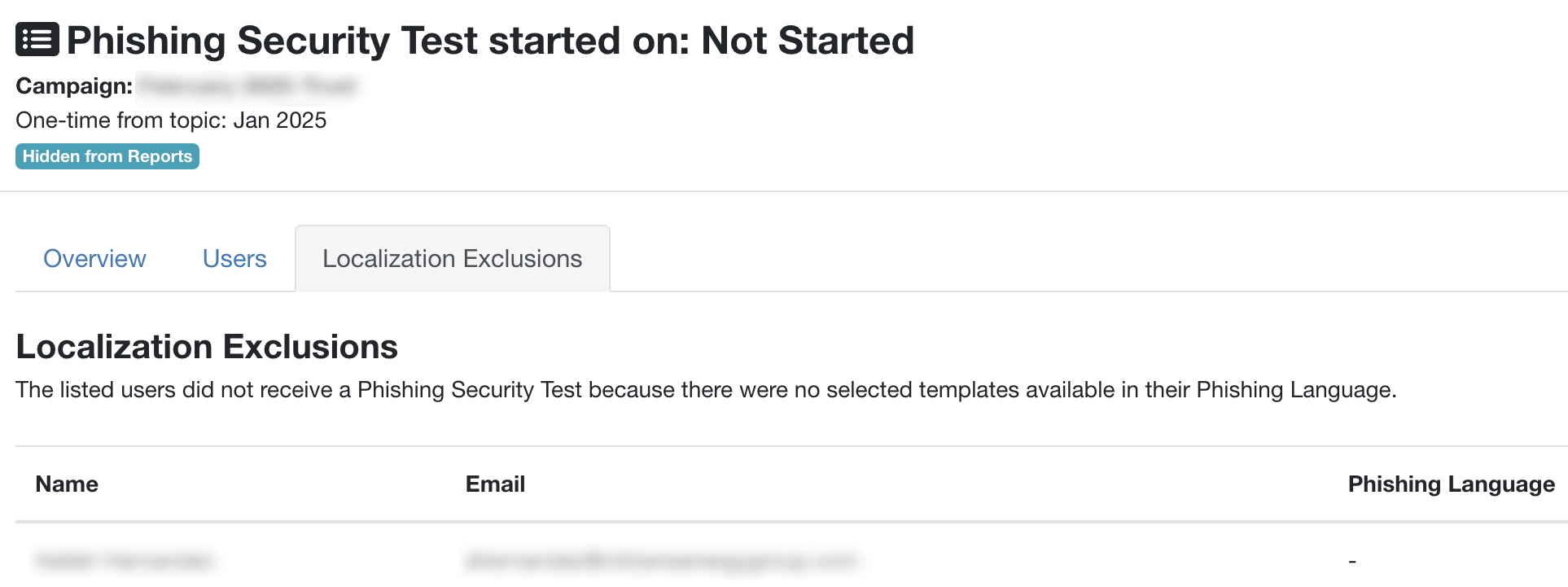Sort by the Email column header
Image resolution: width=1568 pixels, height=587 pixels.
[495, 484]
